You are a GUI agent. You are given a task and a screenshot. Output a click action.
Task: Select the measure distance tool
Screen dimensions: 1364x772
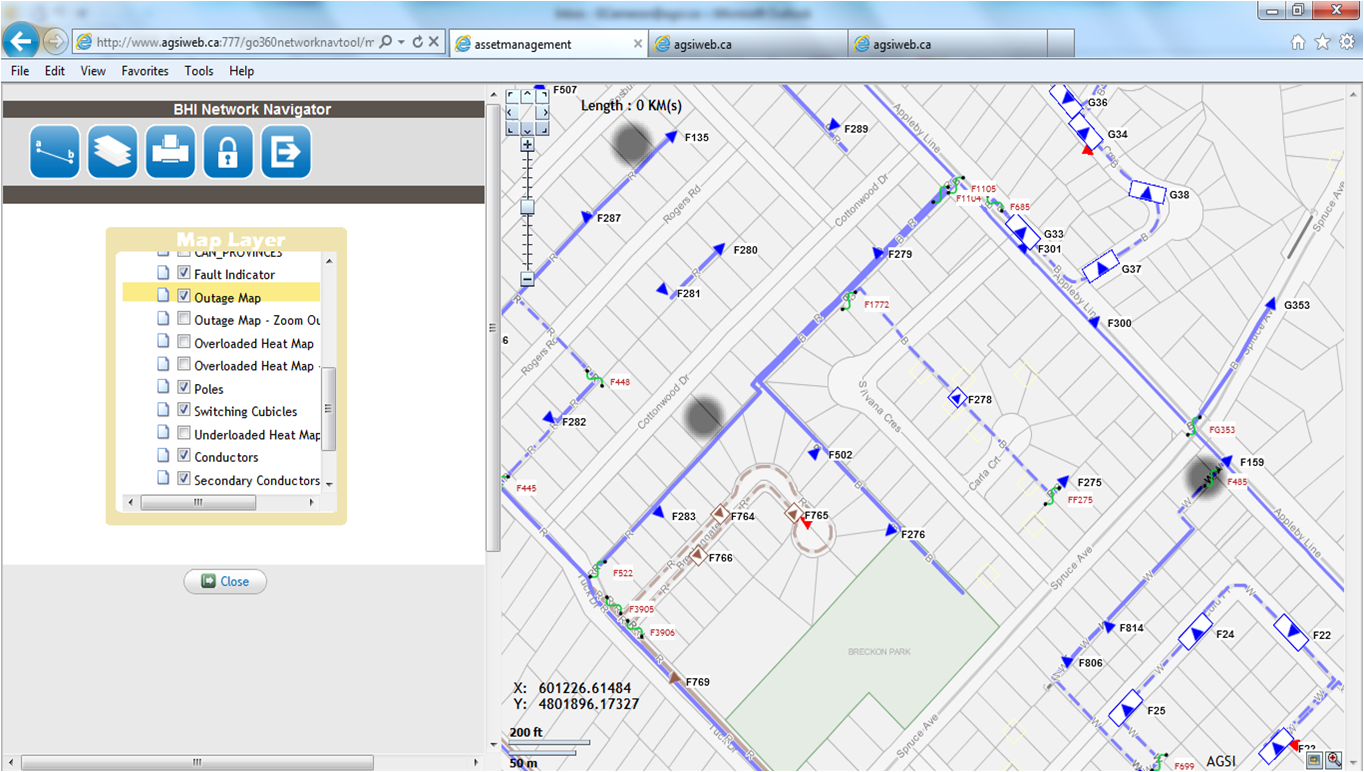[x=55, y=152]
